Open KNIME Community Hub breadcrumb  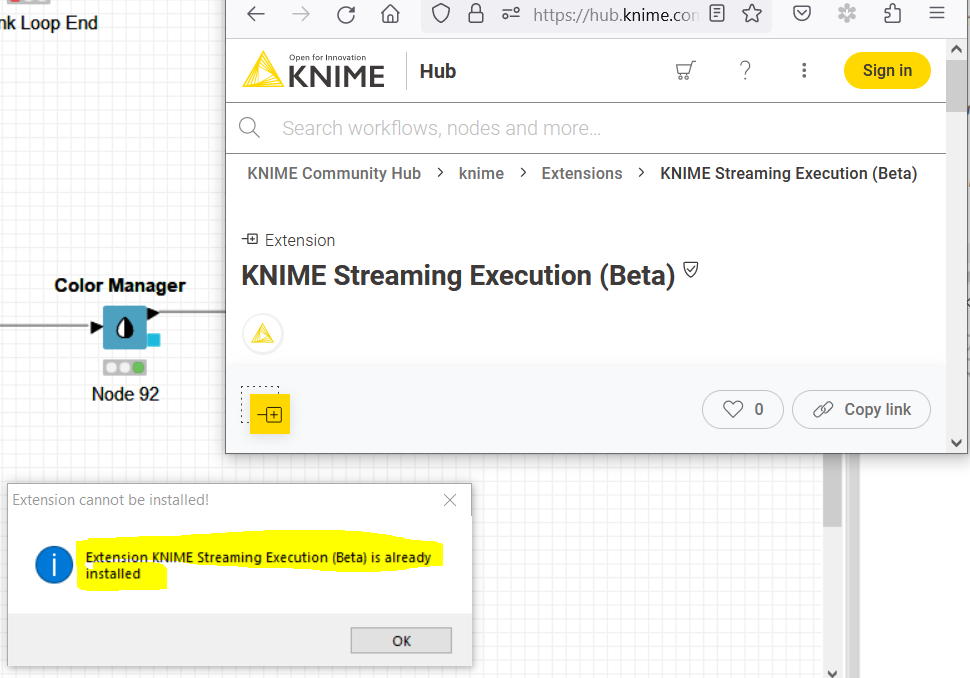click(x=334, y=173)
